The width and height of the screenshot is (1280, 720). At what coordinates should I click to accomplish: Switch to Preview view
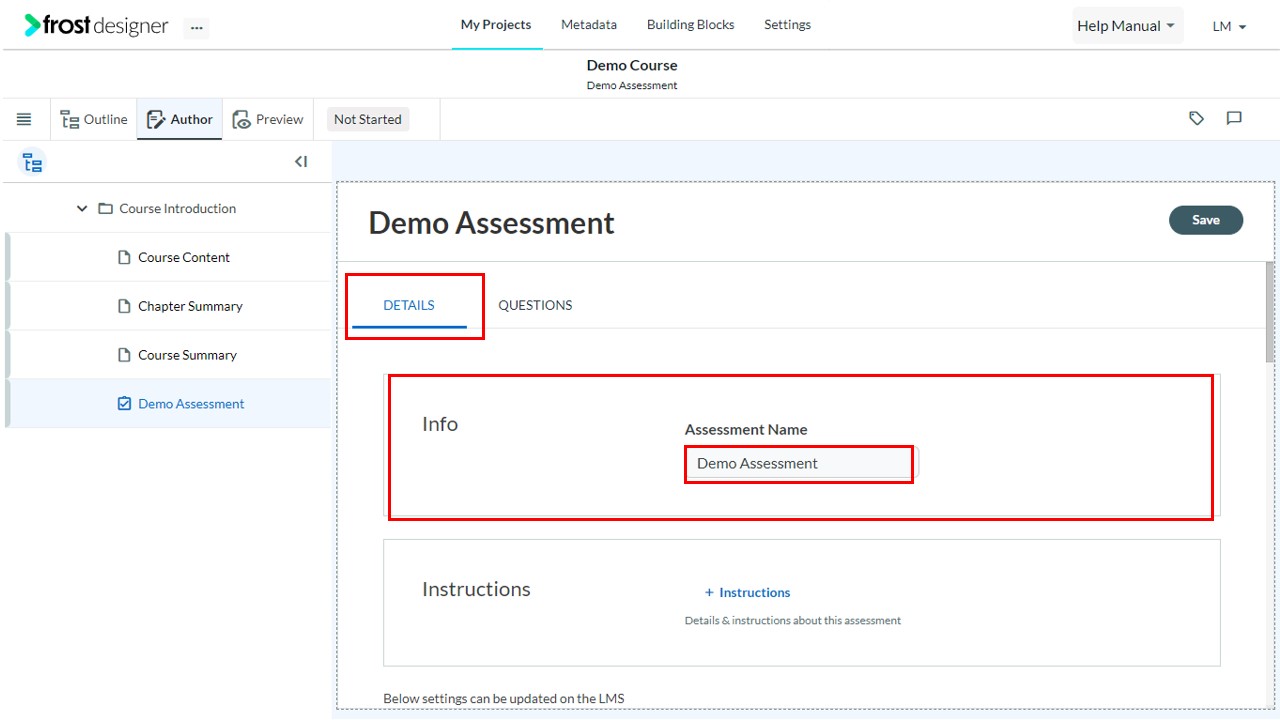pos(268,119)
